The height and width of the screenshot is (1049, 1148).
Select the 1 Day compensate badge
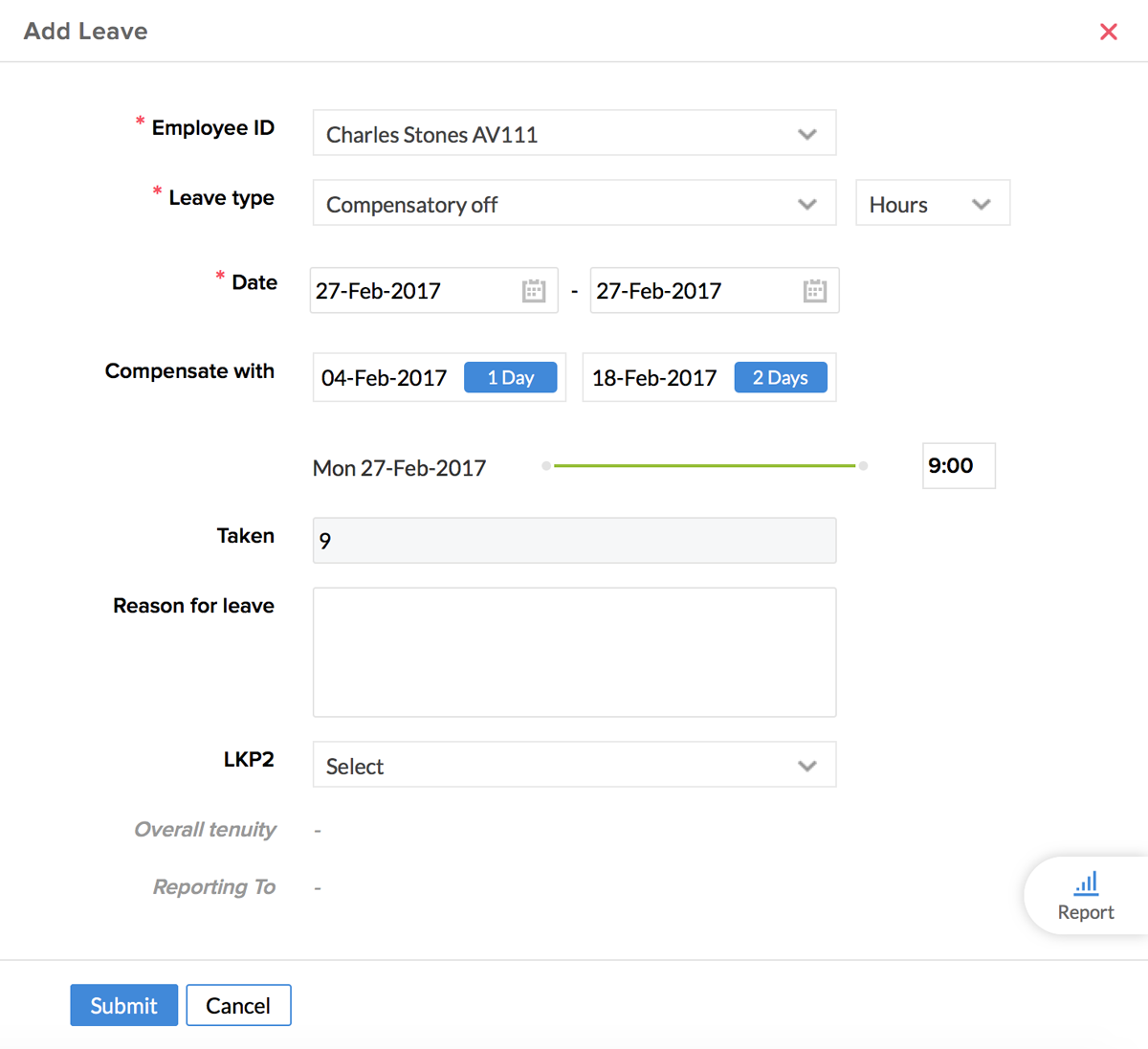(x=510, y=378)
